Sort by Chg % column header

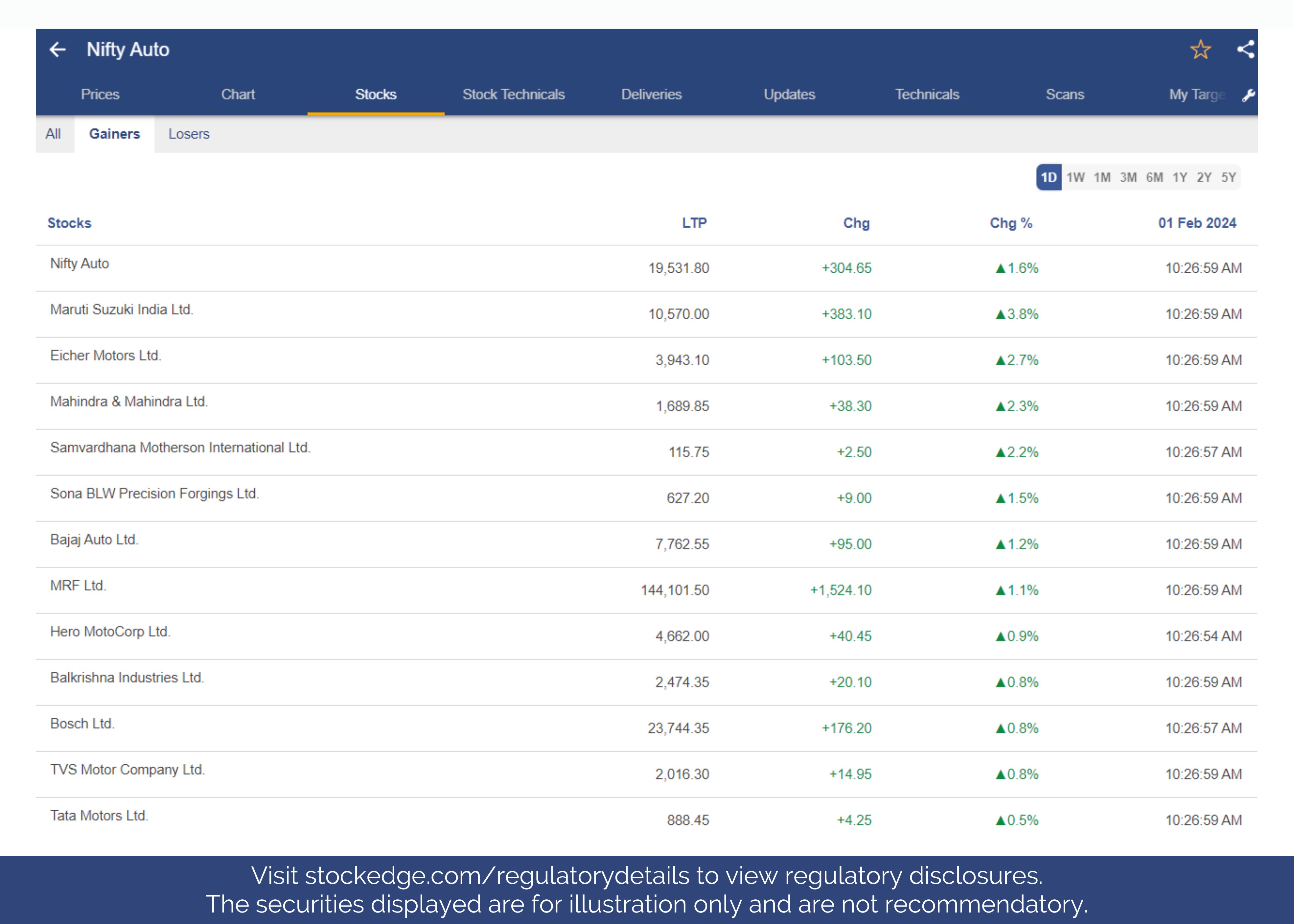point(1011,223)
